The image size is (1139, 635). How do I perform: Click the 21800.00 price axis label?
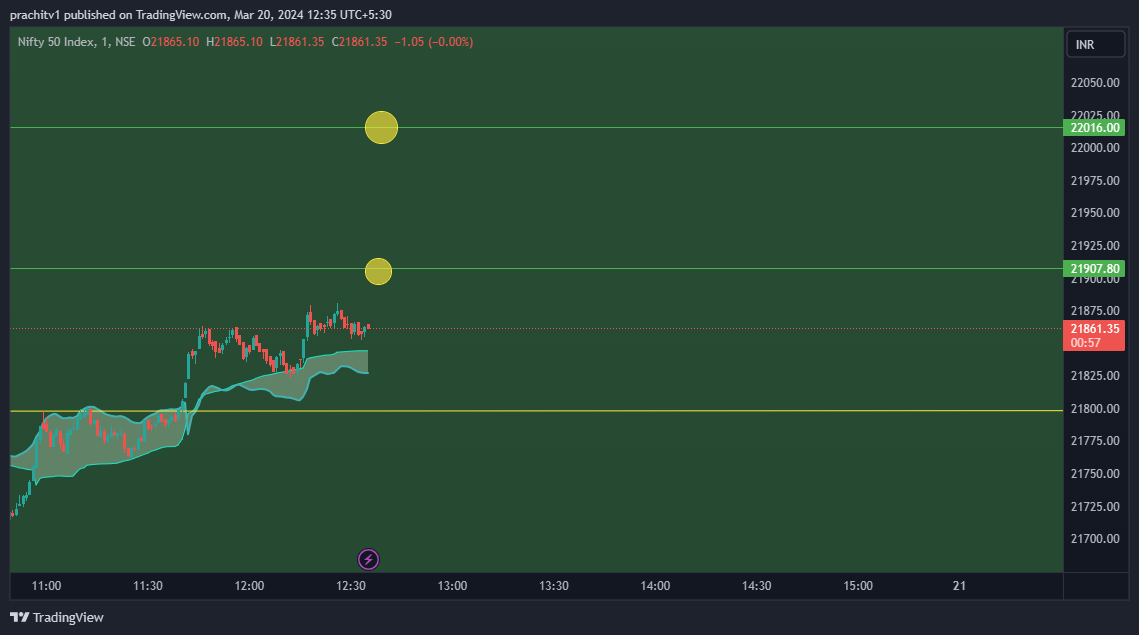pyautogui.click(x=1095, y=408)
